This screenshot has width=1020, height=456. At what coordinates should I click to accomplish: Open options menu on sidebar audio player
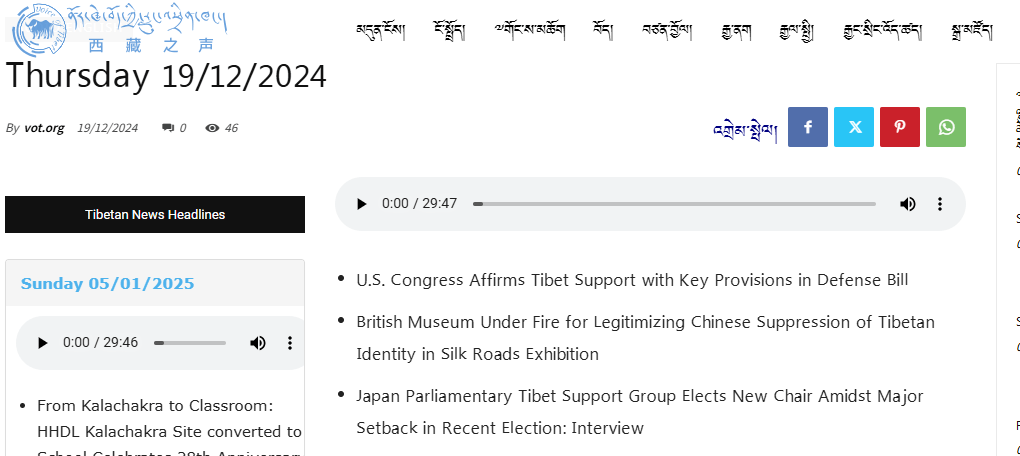point(290,343)
